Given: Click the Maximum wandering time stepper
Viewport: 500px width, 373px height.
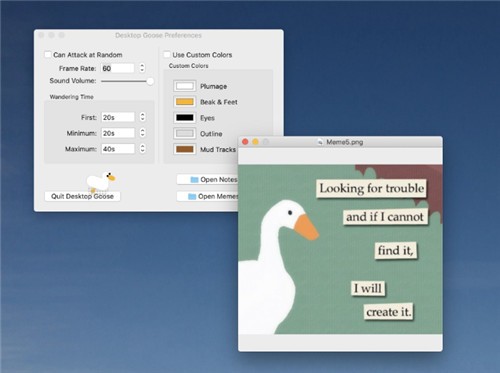Looking at the screenshot, I should tap(143, 149).
